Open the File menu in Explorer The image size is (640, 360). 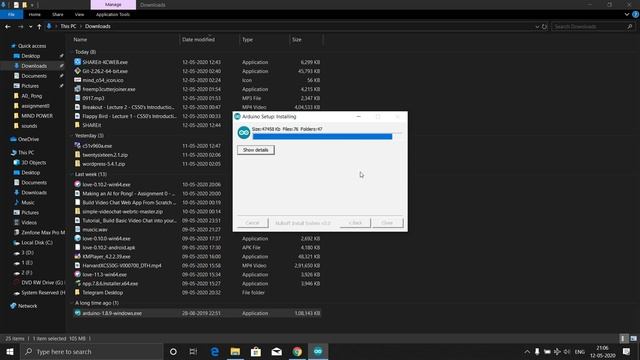[x=11, y=14]
